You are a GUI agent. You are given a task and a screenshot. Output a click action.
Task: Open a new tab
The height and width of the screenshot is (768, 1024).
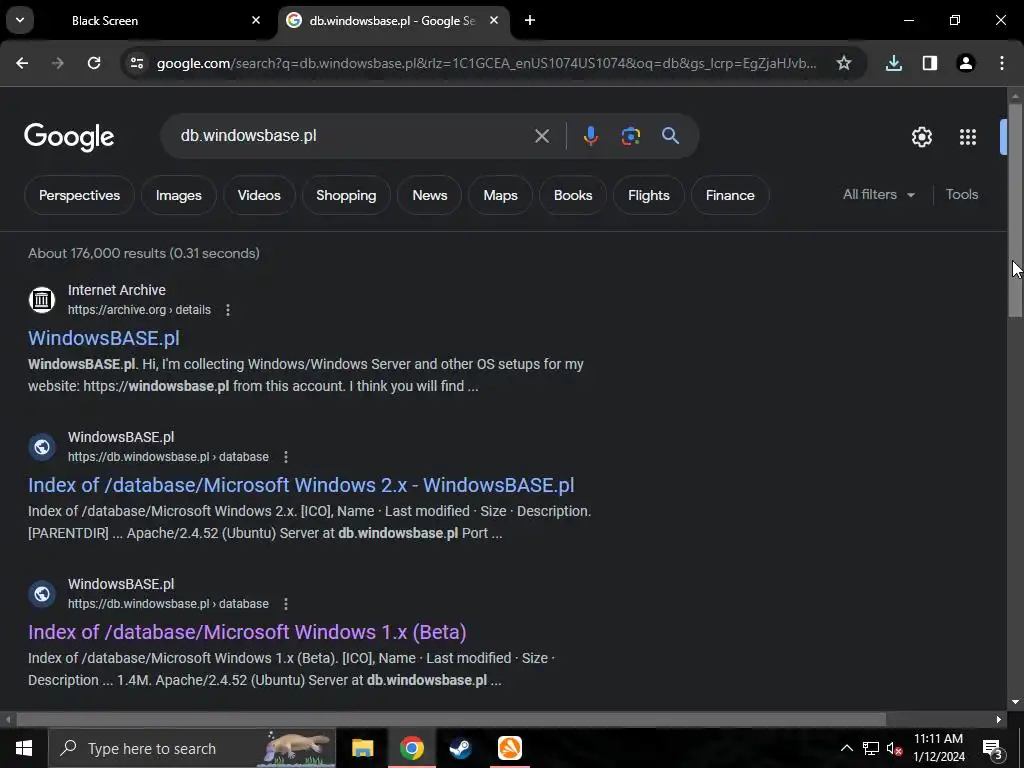pyautogui.click(x=530, y=20)
